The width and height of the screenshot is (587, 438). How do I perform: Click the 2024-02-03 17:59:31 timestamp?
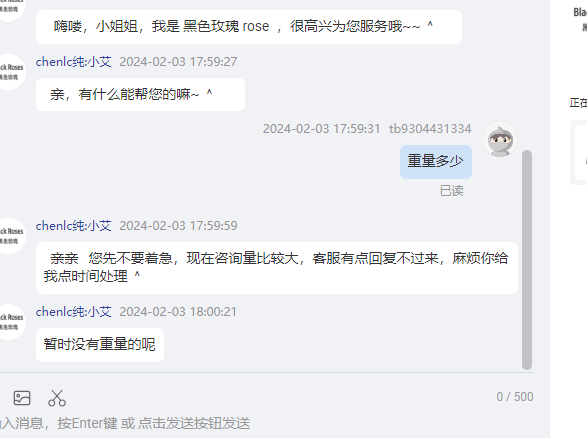(x=322, y=129)
